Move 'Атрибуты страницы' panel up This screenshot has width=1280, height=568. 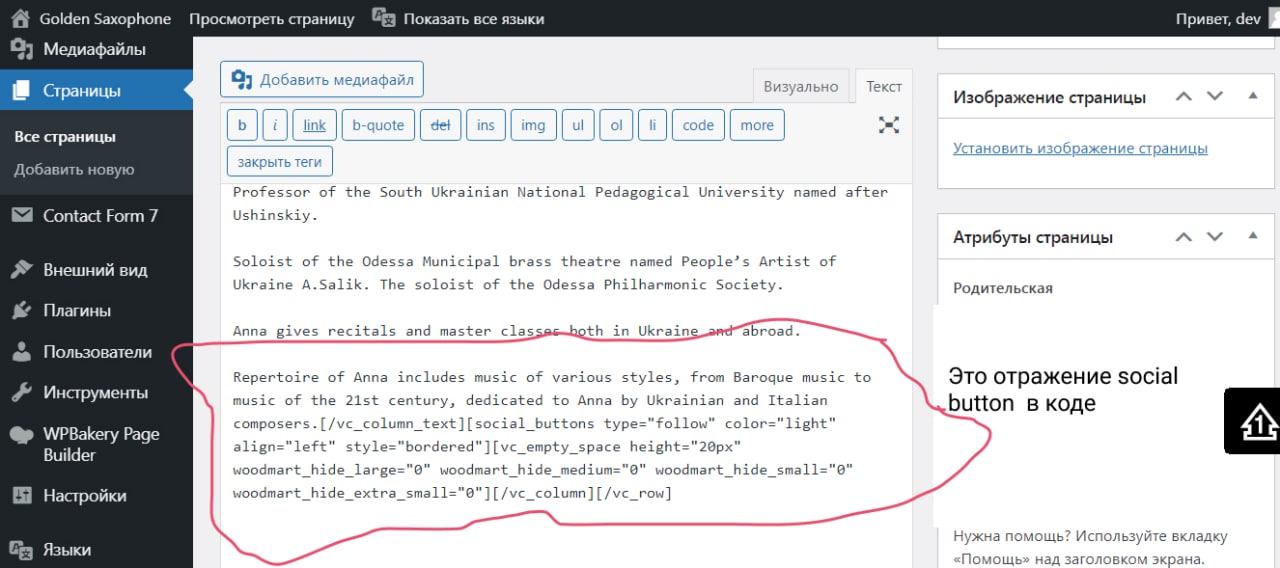(1184, 237)
